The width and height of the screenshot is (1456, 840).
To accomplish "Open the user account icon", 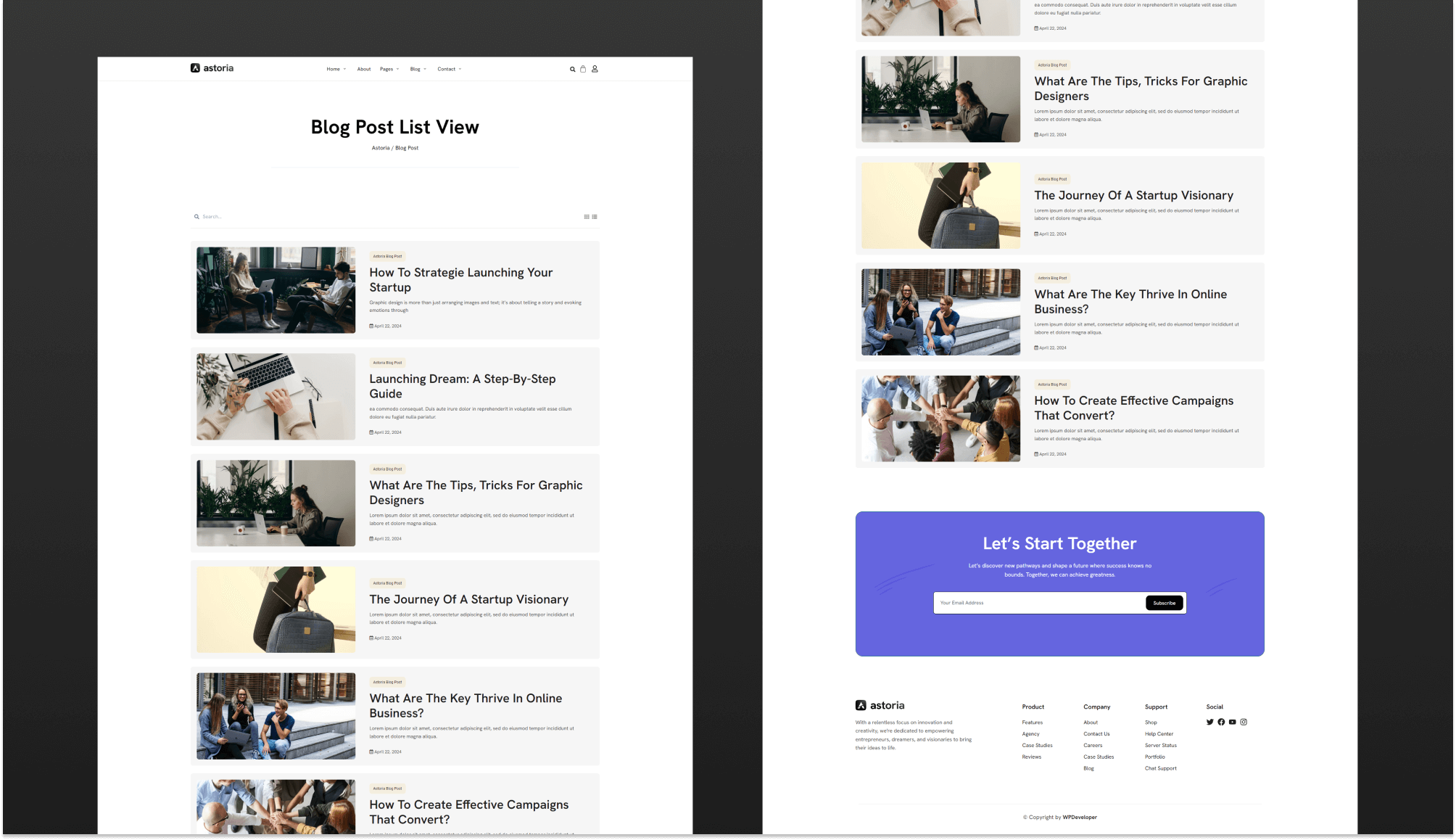I will tap(595, 69).
